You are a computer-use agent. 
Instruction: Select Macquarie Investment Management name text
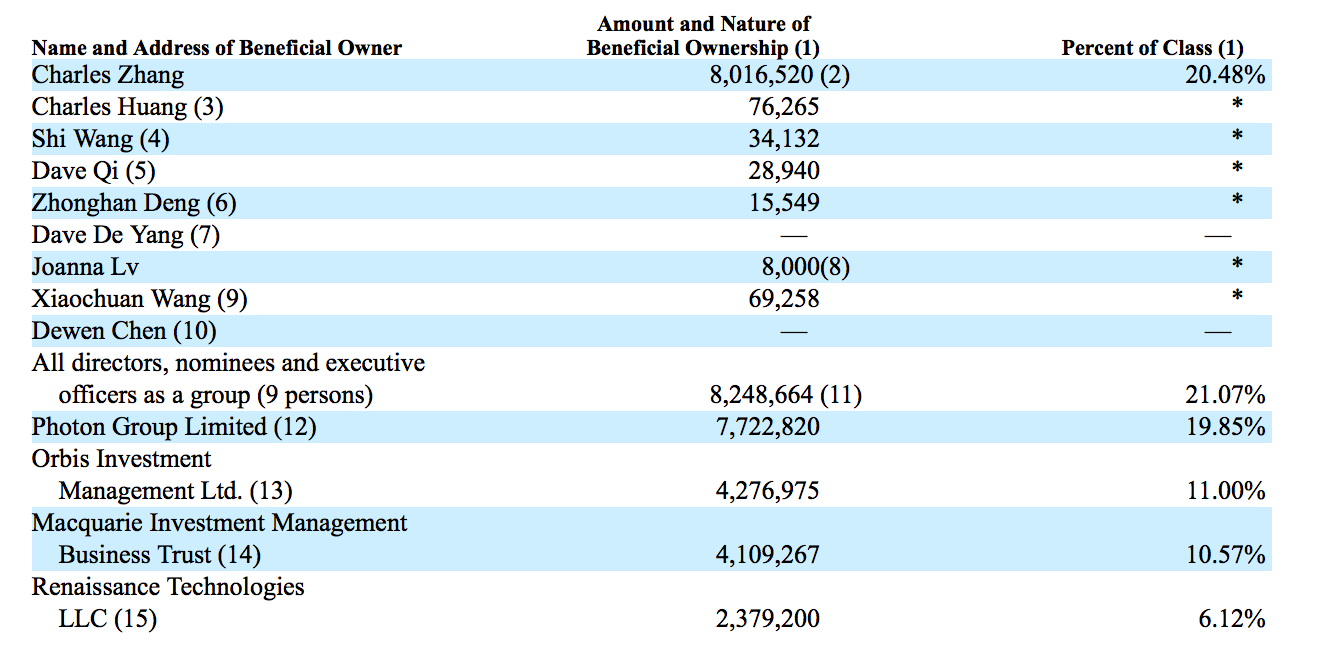[x=220, y=523]
